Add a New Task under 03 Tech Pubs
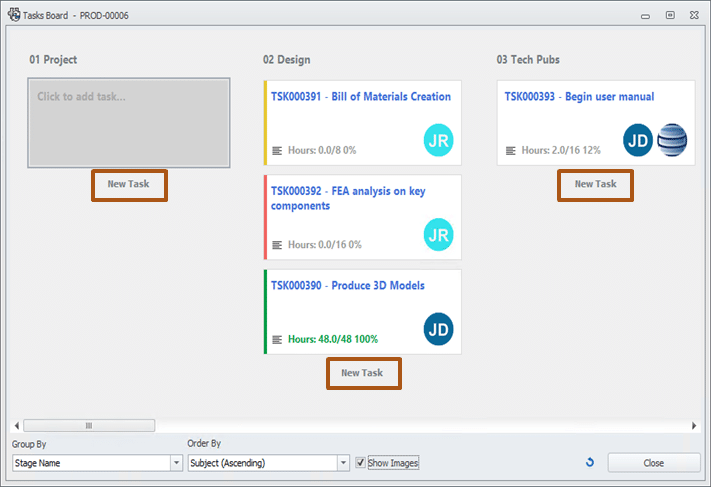711x487 pixels. (x=595, y=185)
